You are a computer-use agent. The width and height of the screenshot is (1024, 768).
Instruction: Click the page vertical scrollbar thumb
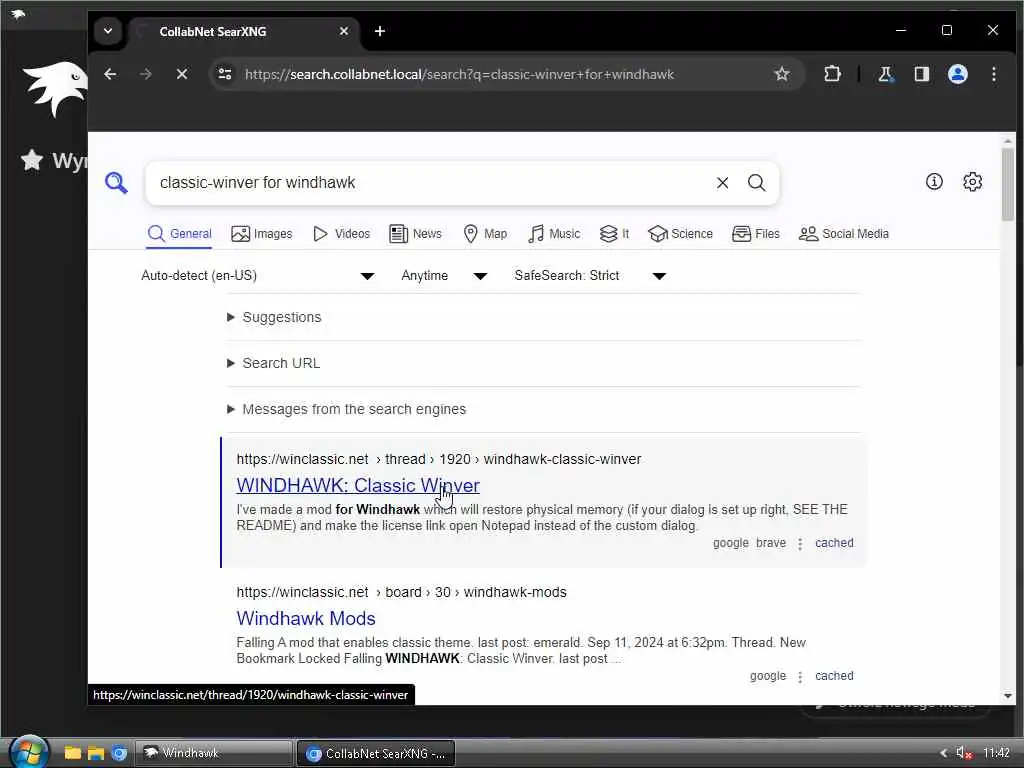click(x=1008, y=184)
